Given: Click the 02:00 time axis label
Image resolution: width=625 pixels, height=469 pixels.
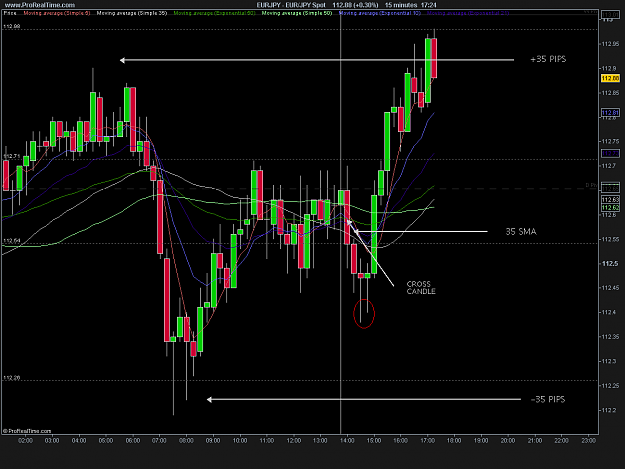Looking at the screenshot, I should pos(25,440).
